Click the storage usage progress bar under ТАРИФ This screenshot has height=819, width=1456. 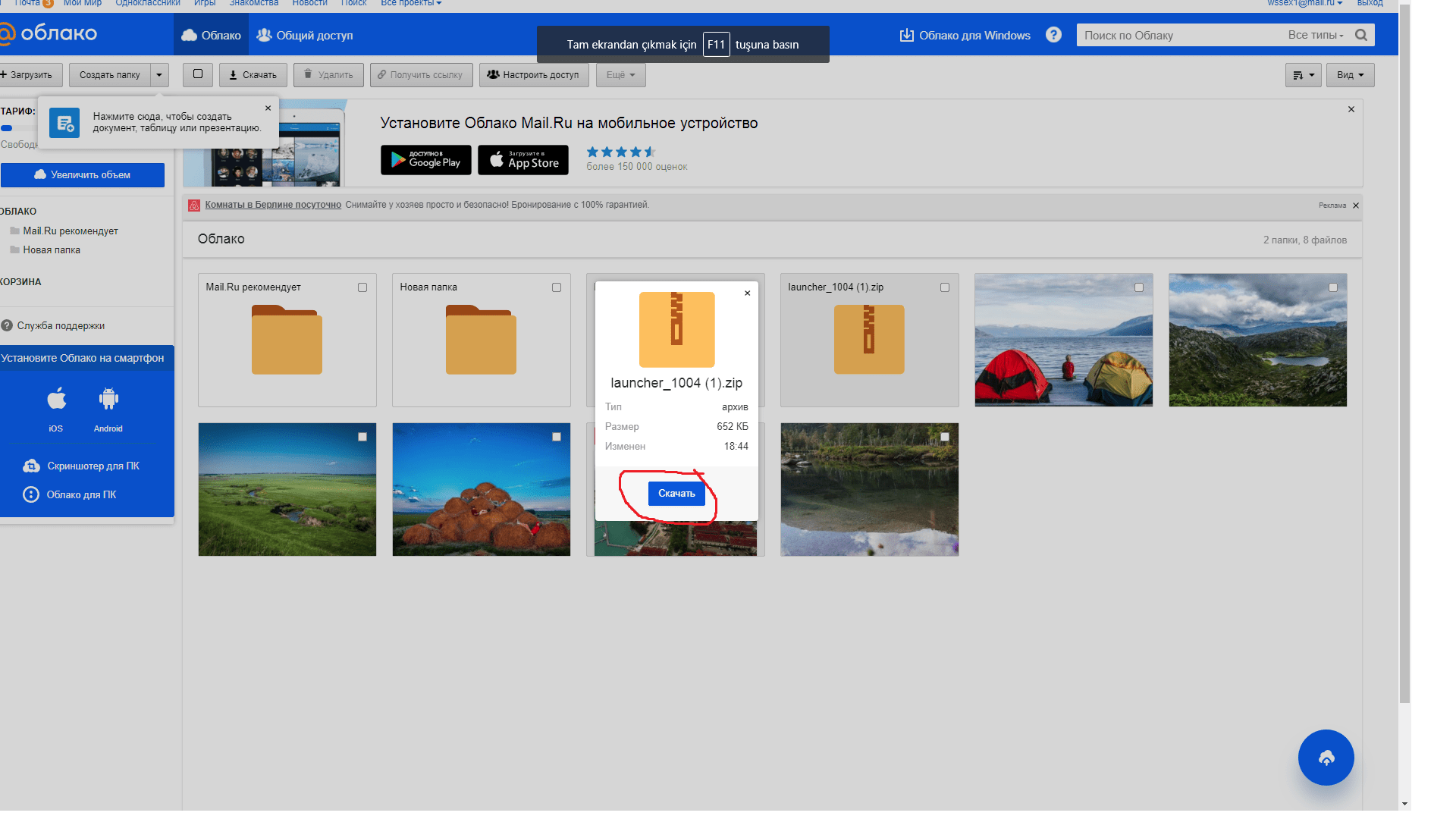[15, 128]
